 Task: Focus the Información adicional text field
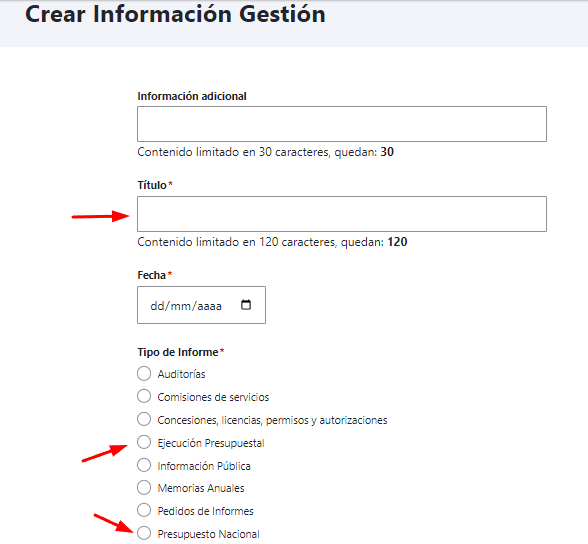coord(342,124)
